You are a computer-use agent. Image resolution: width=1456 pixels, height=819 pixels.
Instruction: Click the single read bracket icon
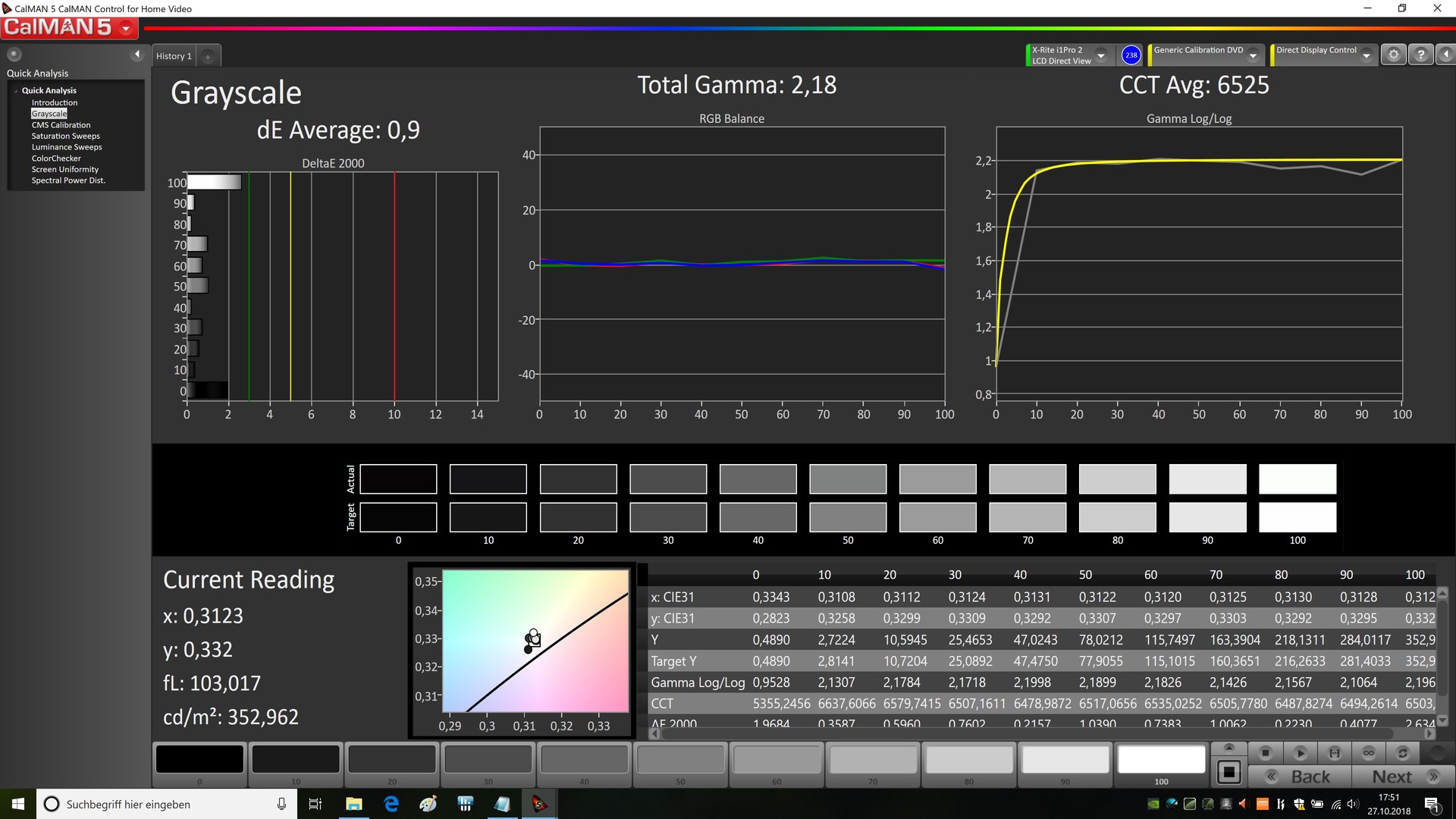1334,753
